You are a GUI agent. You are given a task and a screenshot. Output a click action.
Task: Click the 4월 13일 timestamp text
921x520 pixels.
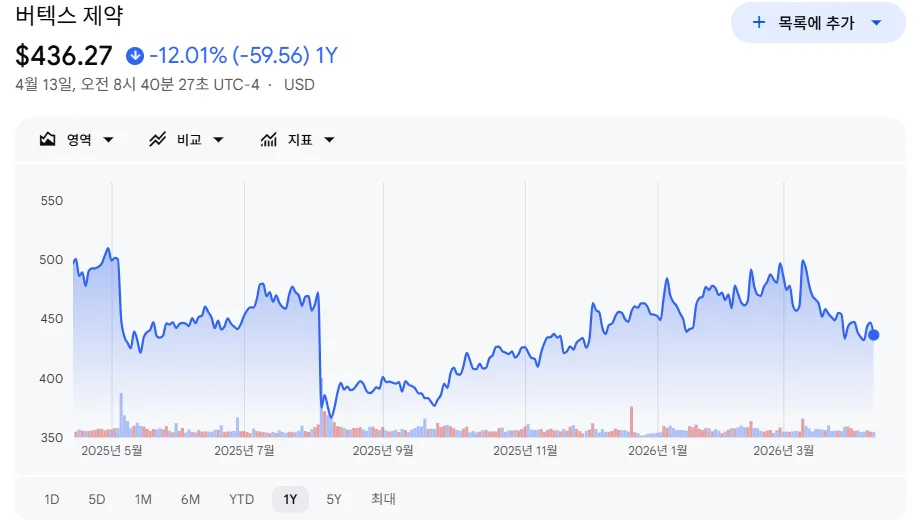(x=137, y=85)
